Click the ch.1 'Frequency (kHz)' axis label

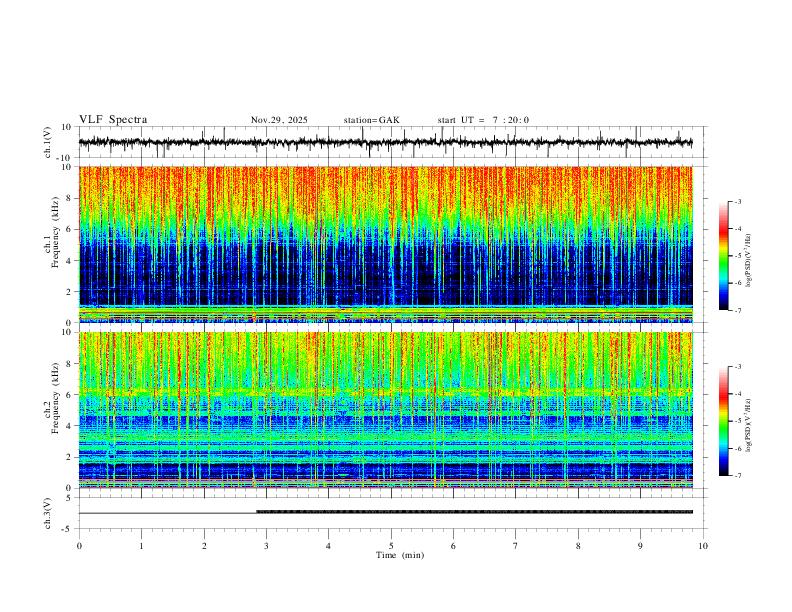pyautogui.click(x=55, y=233)
